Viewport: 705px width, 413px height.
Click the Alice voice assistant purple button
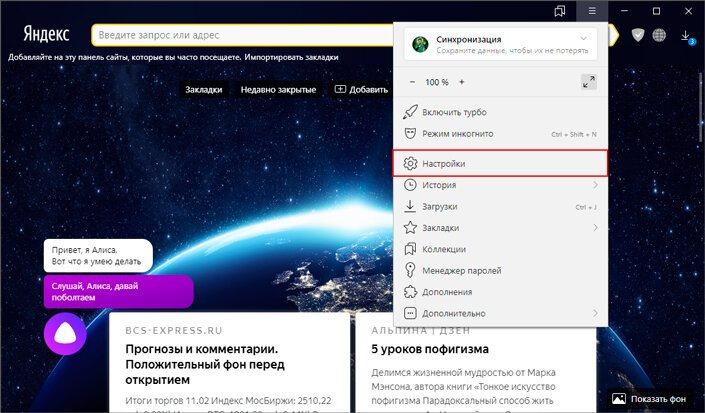[x=65, y=334]
